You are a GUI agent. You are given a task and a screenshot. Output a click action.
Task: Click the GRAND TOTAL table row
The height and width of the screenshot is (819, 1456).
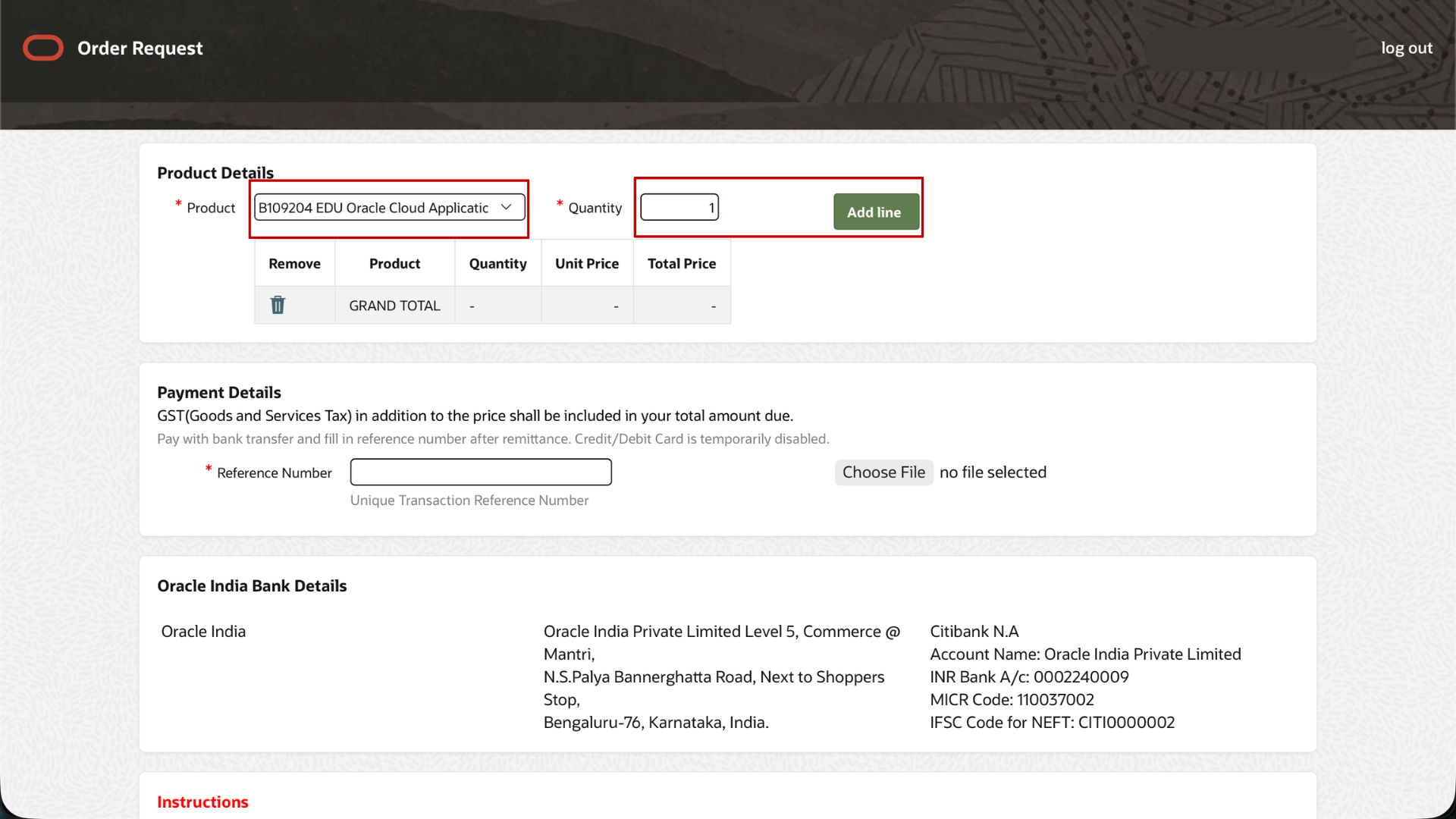(394, 305)
